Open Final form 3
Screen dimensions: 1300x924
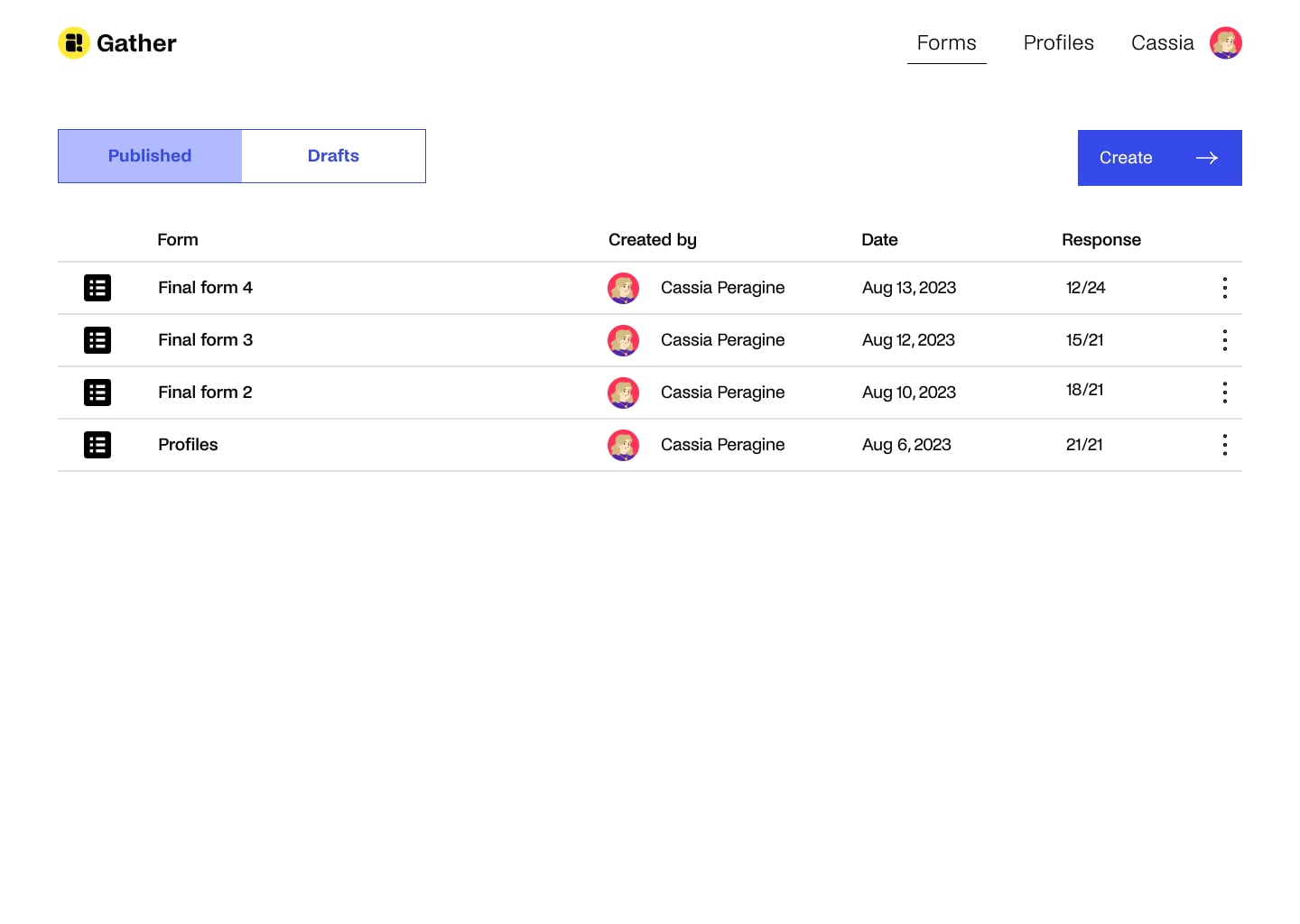205,340
